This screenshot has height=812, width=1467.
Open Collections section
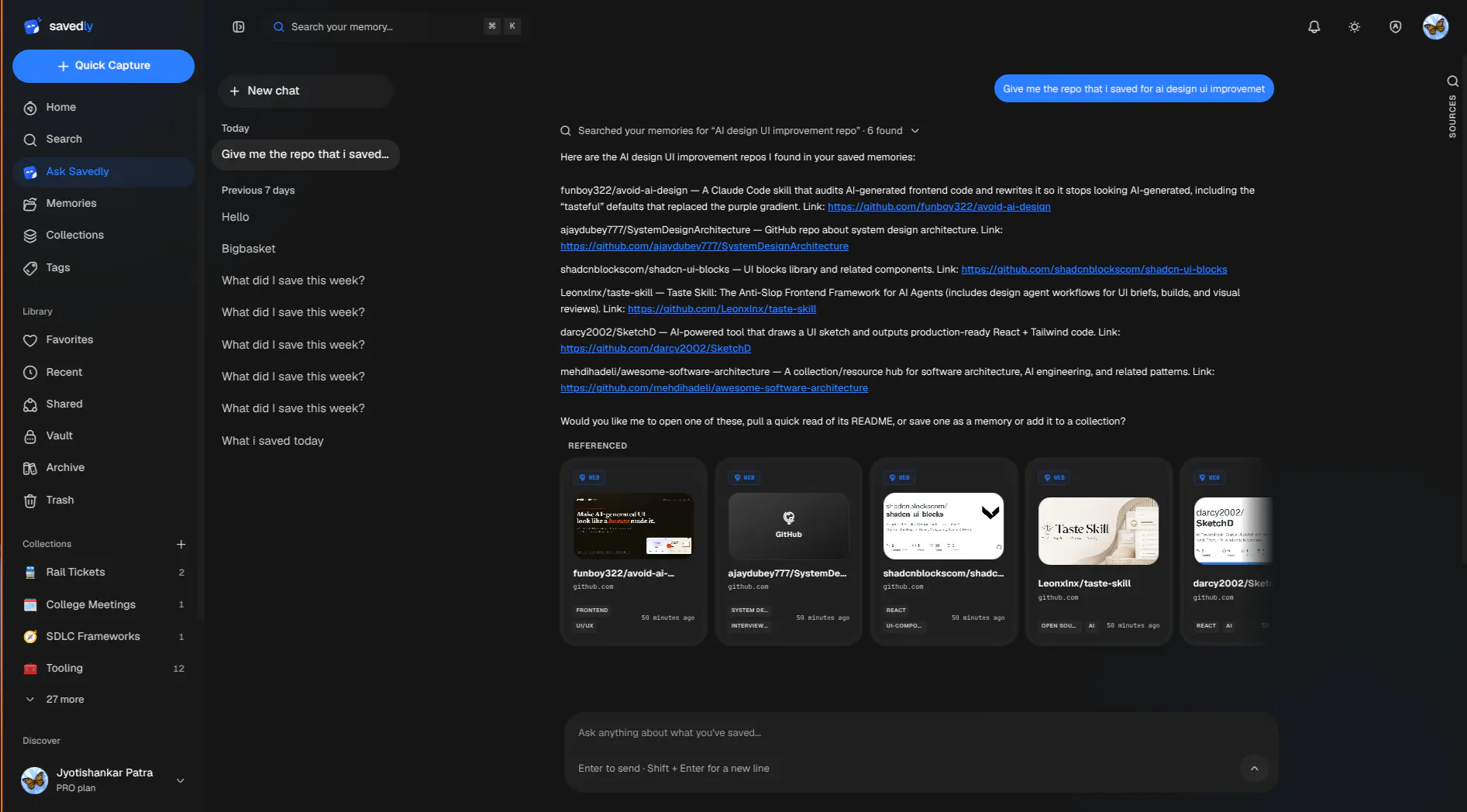click(103, 236)
